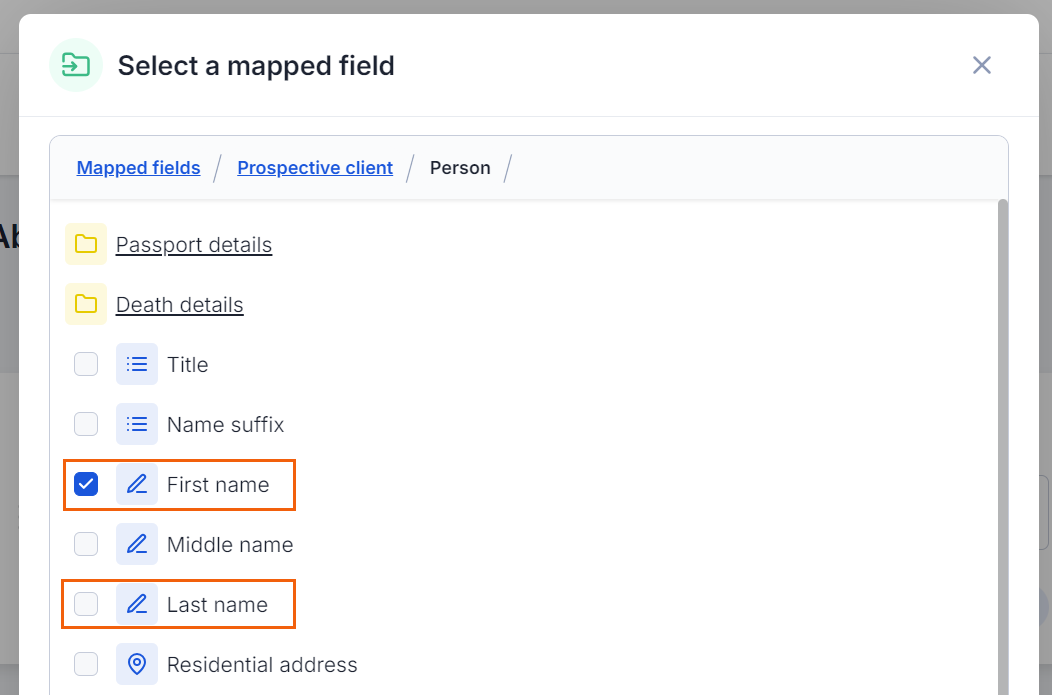Open the Passport details folder icon

[x=86, y=244]
